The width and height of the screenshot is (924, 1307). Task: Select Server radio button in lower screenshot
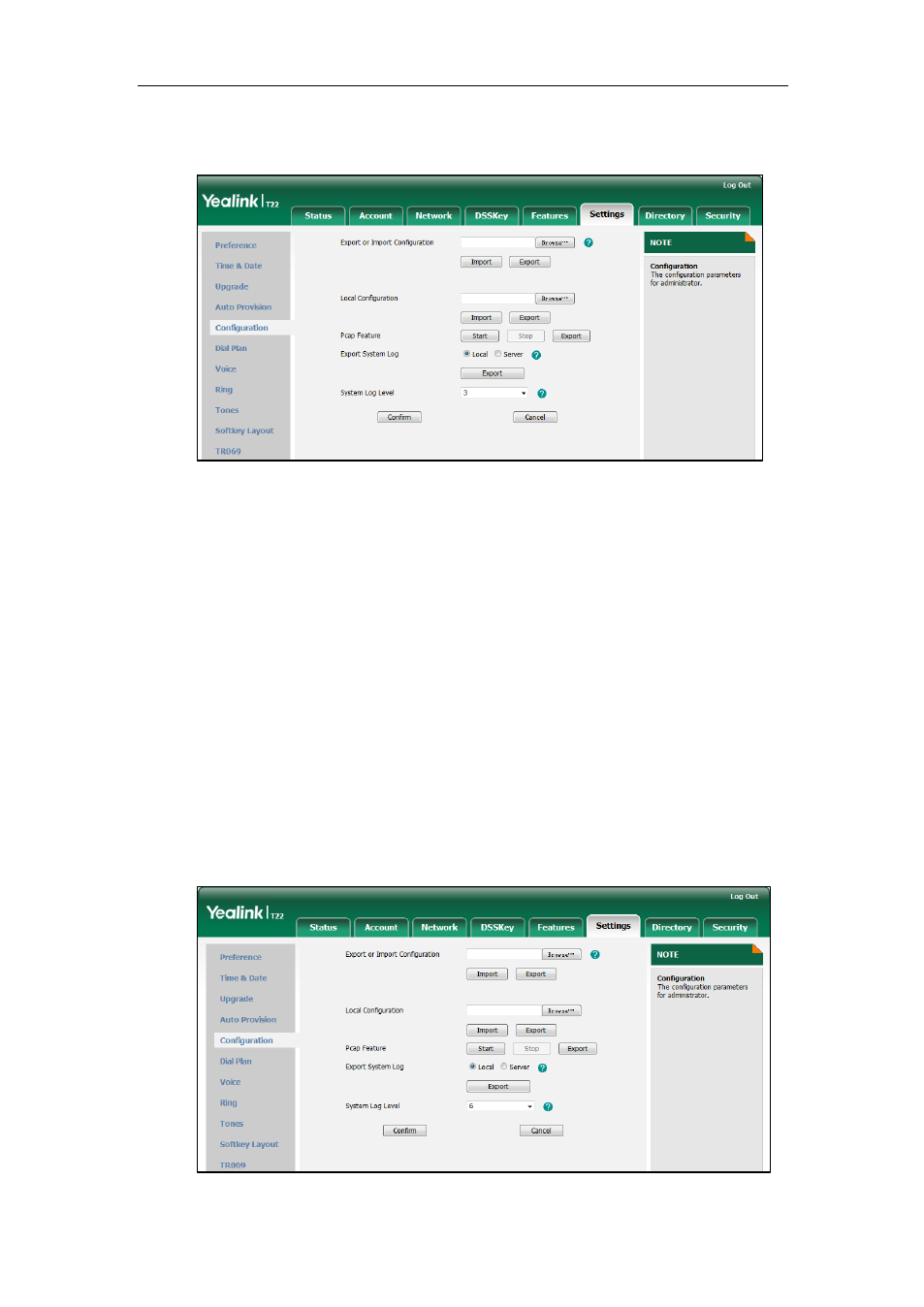tap(504, 1067)
